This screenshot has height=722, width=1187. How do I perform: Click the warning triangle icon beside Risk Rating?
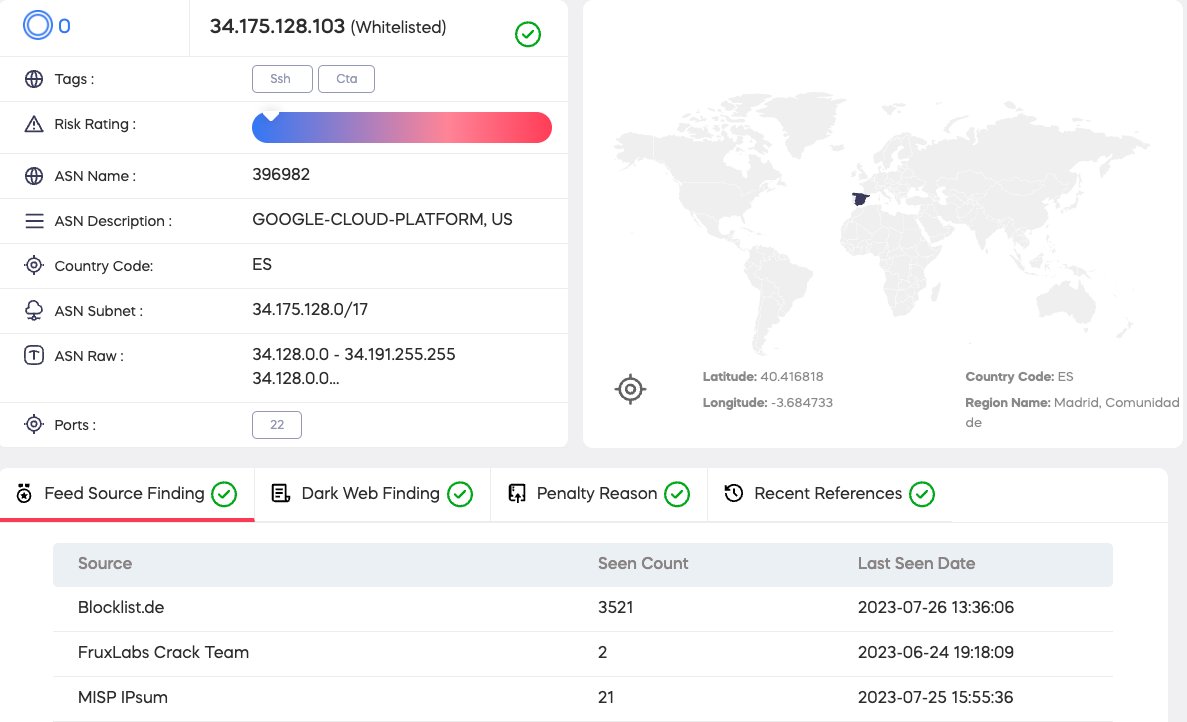pos(34,124)
